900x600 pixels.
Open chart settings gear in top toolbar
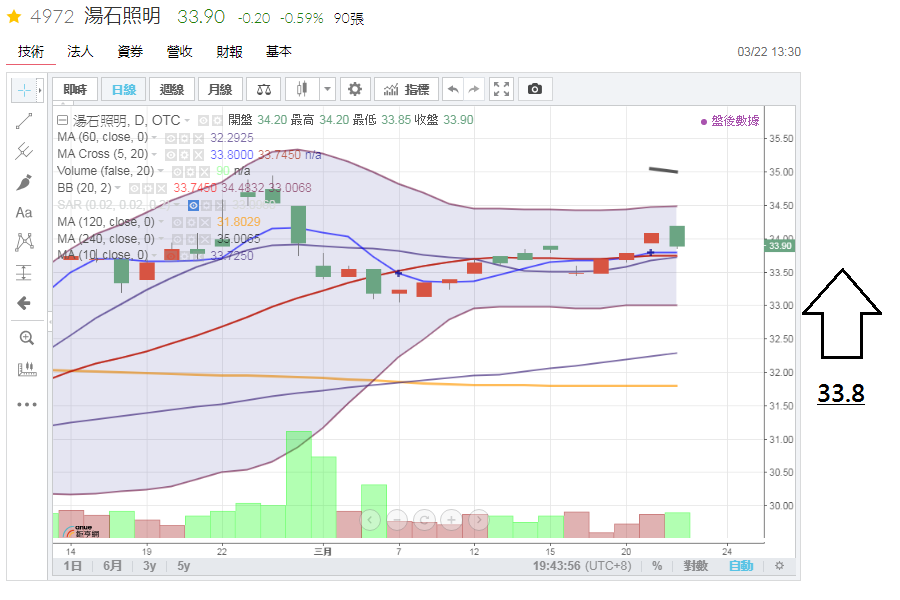click(355, 90)
